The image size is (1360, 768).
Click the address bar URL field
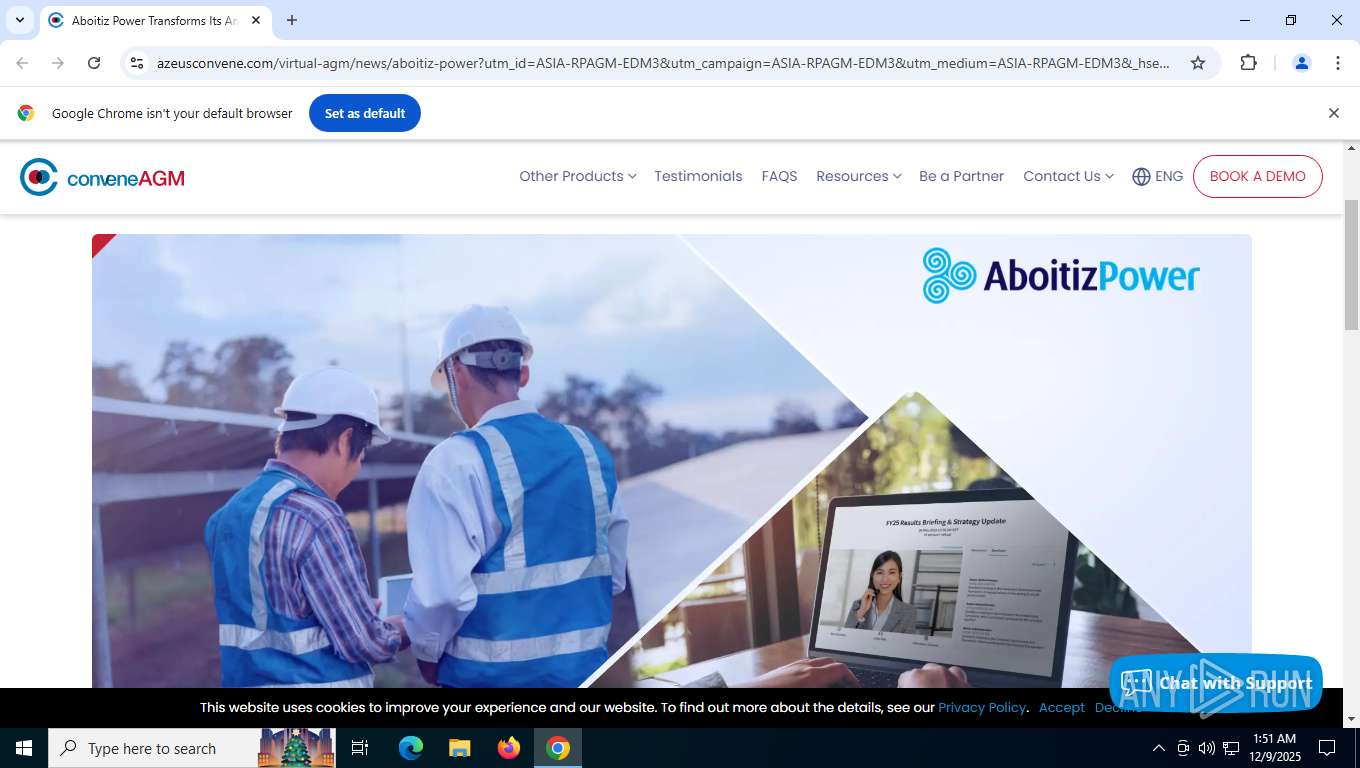pyautogui.click(x=662, y=63)
